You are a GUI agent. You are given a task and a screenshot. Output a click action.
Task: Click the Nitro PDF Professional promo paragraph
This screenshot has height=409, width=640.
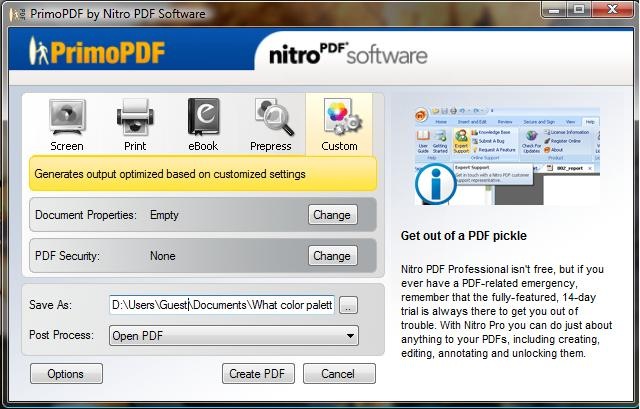pos(506,311)
